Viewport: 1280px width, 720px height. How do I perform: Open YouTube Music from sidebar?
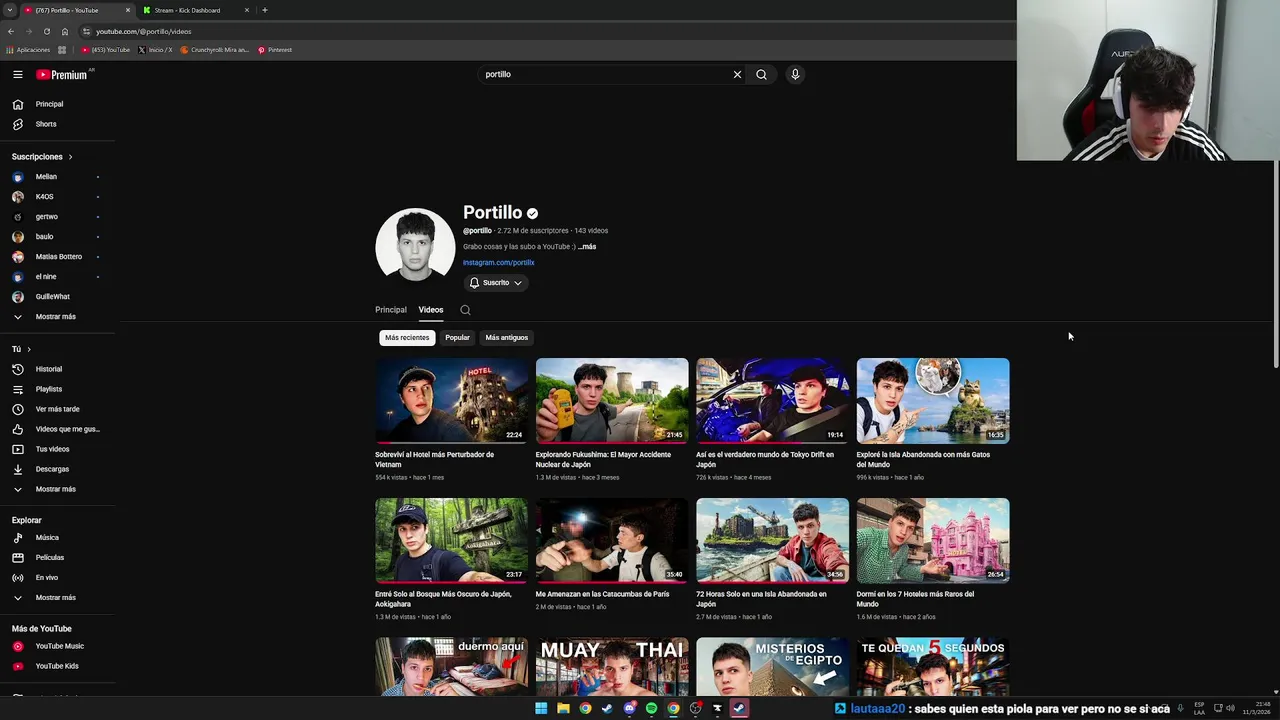57,646
